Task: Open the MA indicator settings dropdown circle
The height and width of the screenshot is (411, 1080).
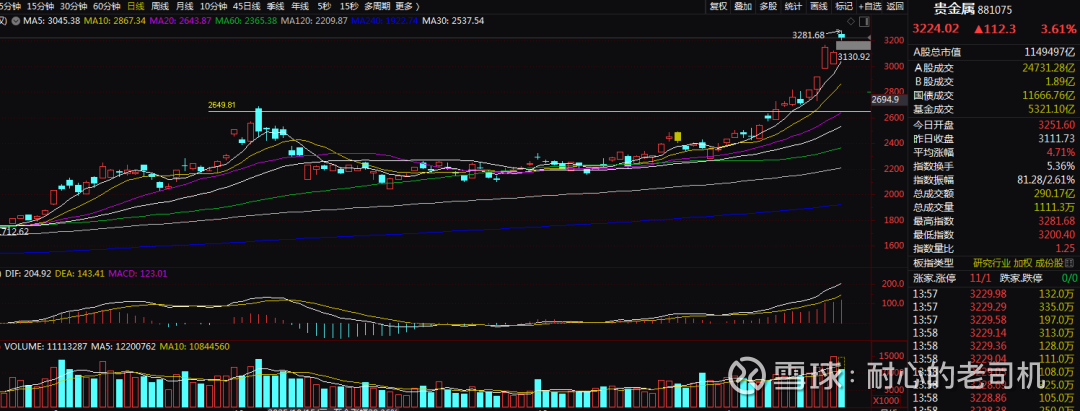Action: click(17, 21)
